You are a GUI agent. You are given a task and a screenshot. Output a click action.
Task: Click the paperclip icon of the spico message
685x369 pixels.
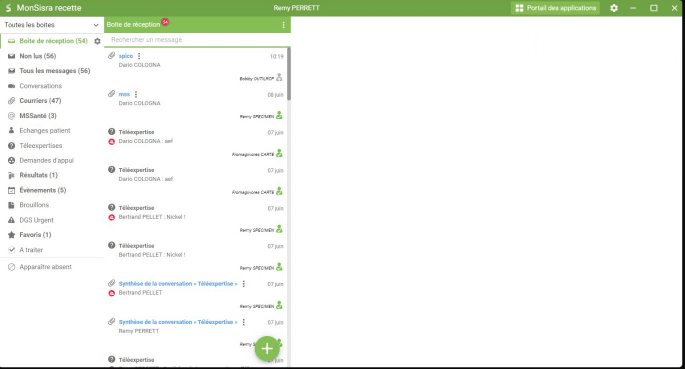click(x=111, y=55)
